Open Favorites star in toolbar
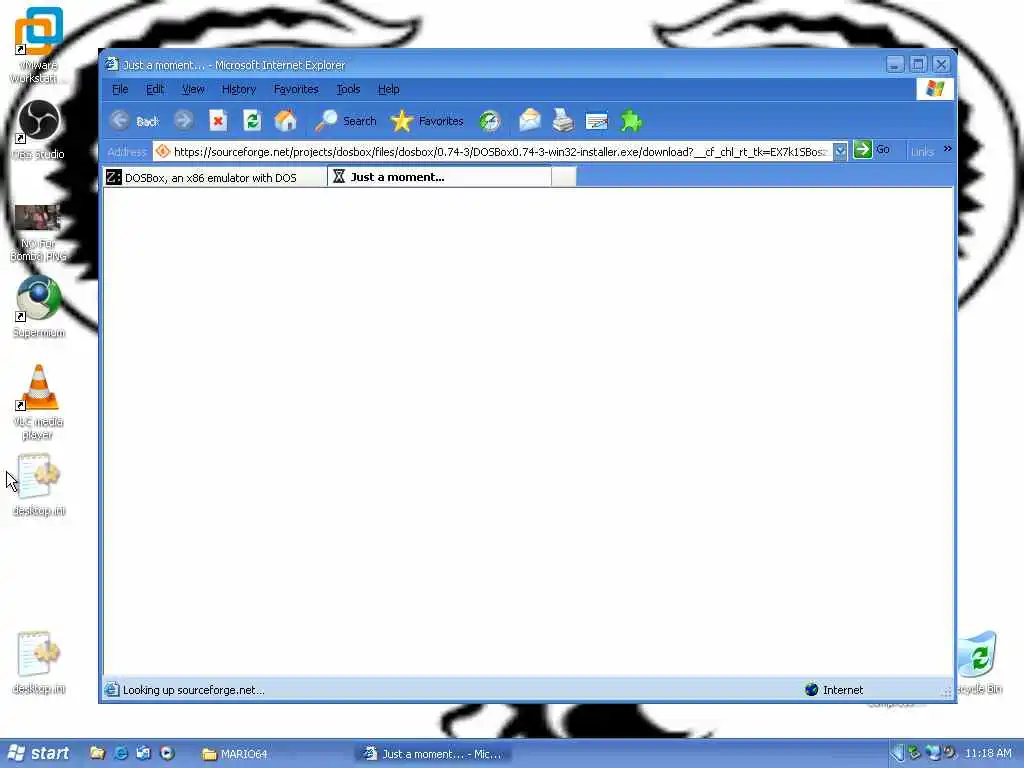The image size is (1024, 768). point(426,121)
